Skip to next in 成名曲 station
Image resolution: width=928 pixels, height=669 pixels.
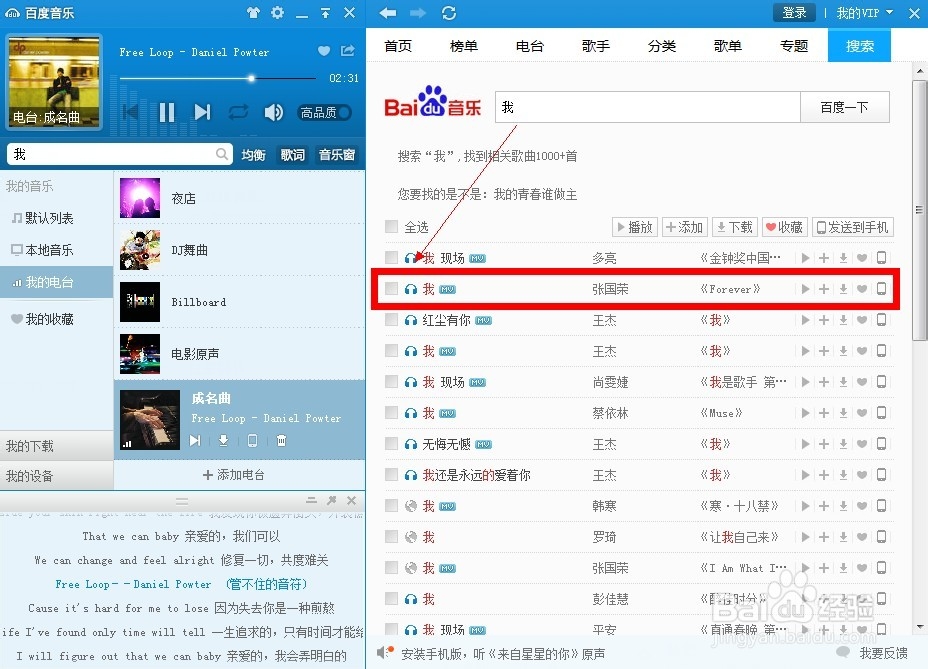pyautogui.click(x=195, y=440)
